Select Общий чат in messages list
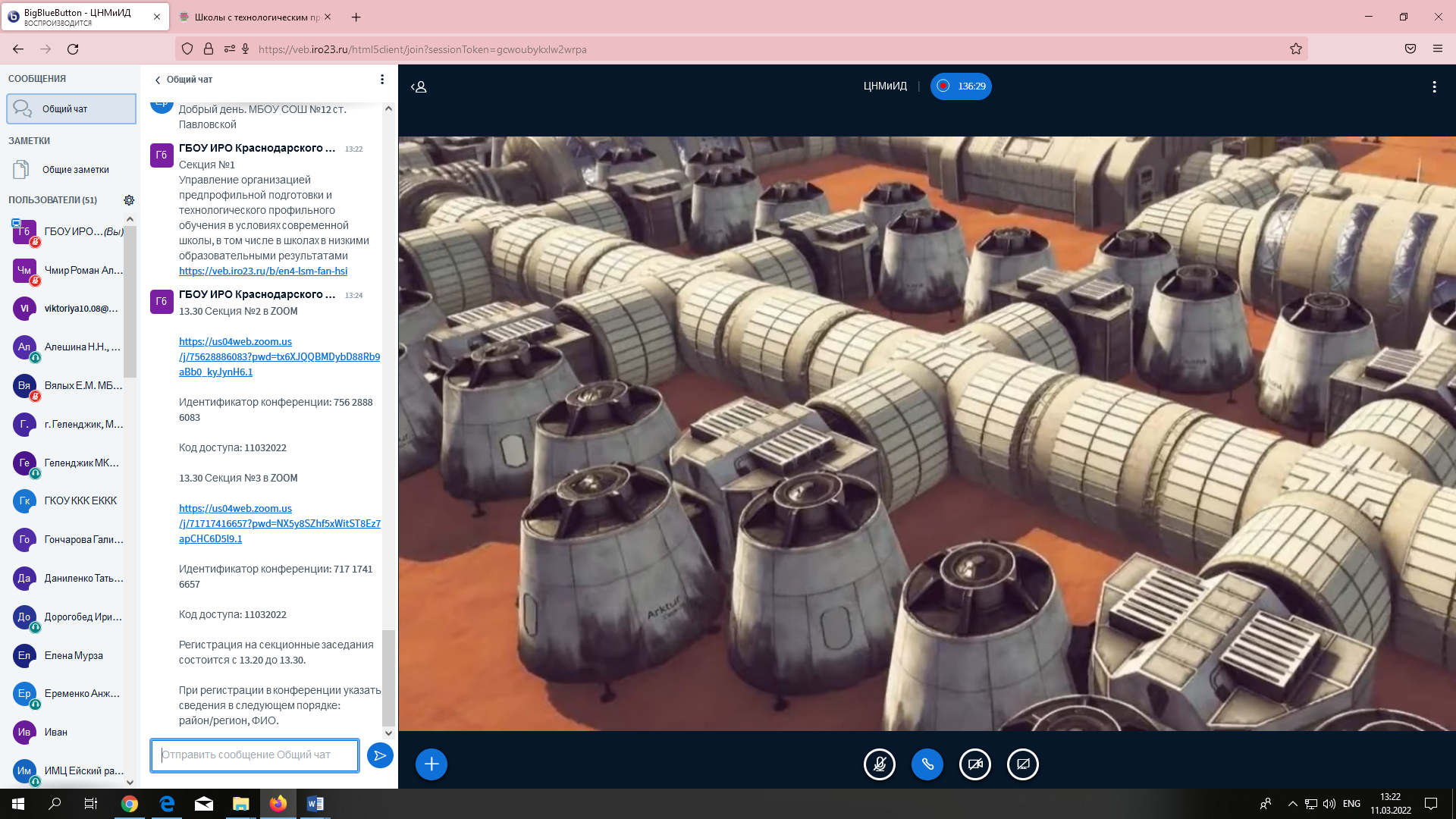Screen dimensions: 1456x819 [x=71, y=109]
